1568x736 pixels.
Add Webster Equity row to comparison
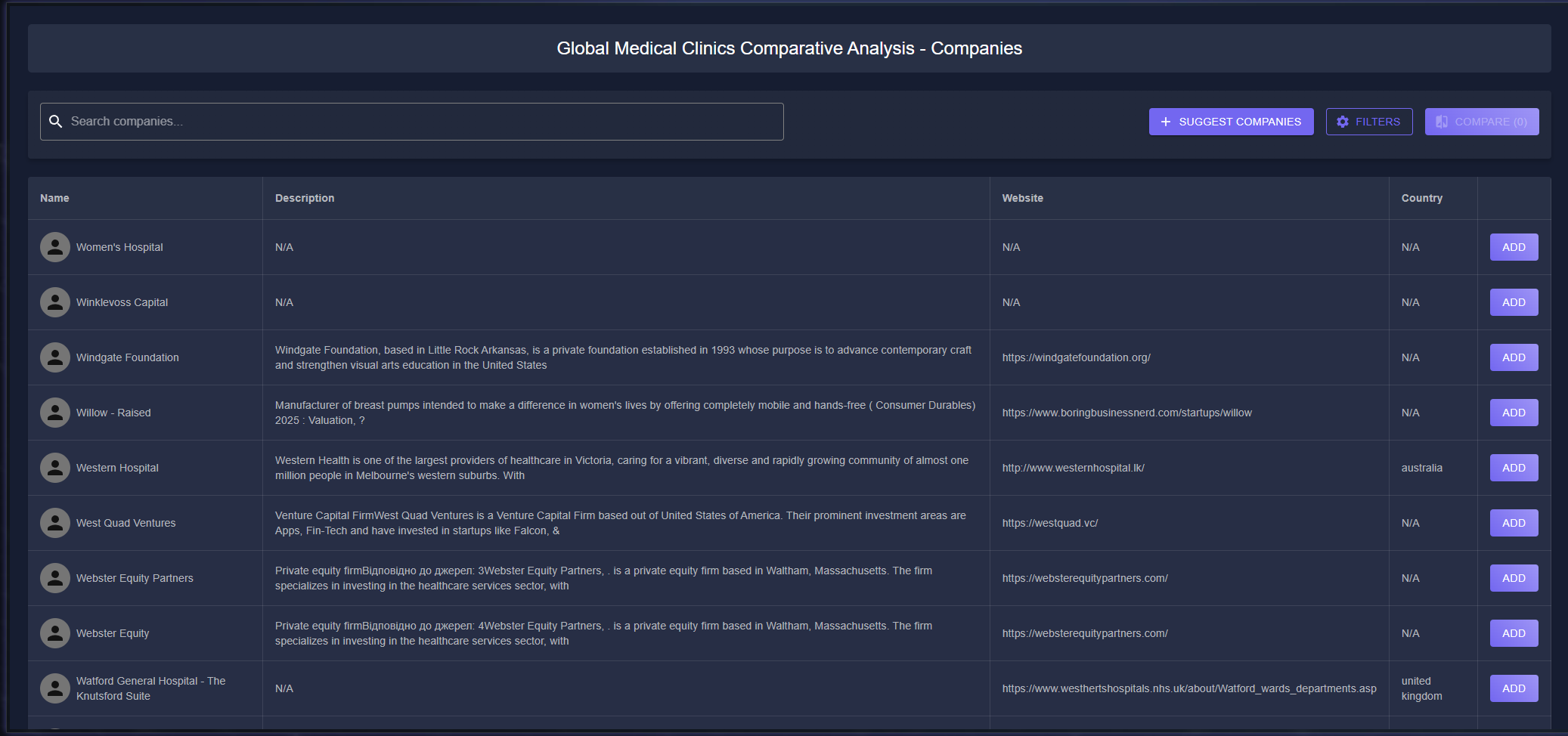pos(1514,633)
